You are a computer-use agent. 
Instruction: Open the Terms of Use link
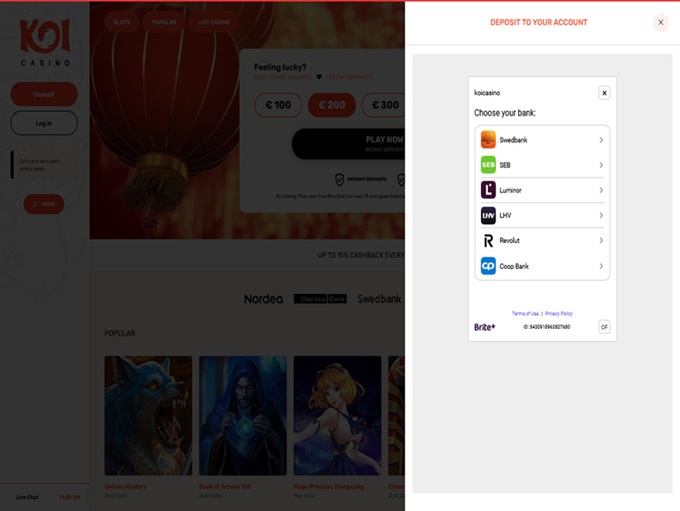click(525, 313)
